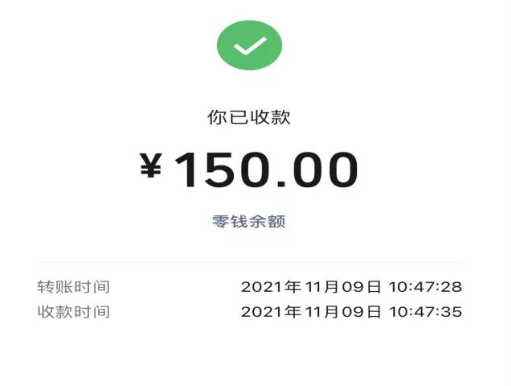
Task: Select the time 10:47:28
Action: click(425, 287)
